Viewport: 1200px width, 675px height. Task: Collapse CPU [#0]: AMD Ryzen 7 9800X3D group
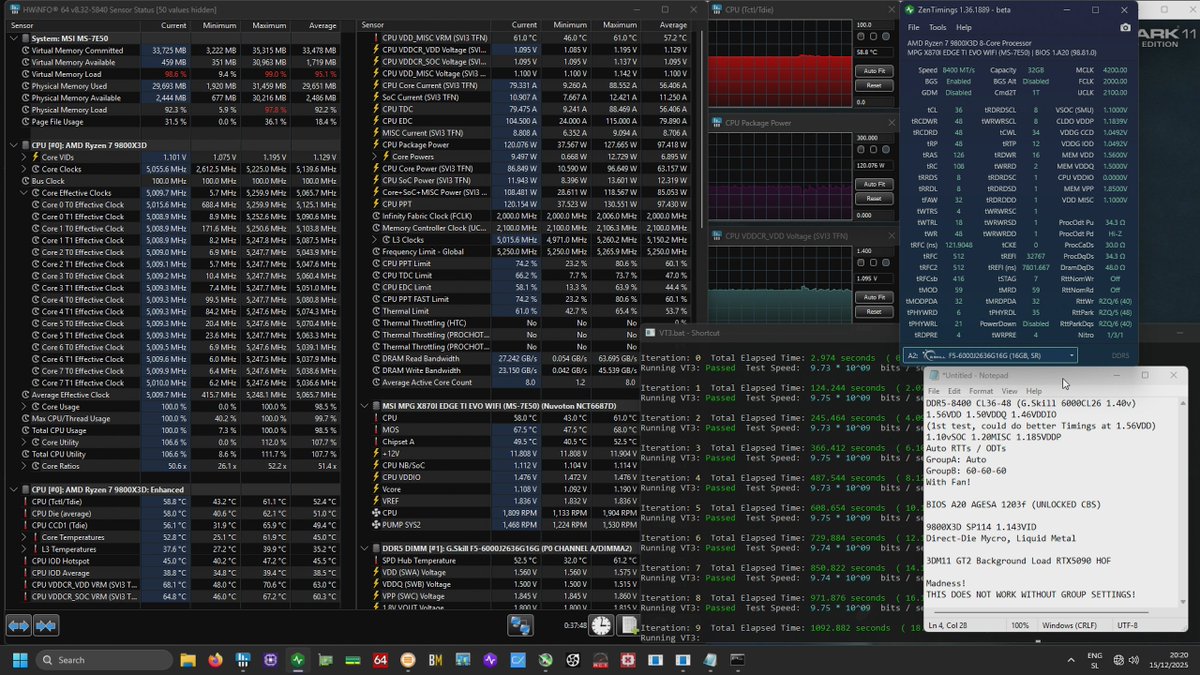tap(13, 145)
